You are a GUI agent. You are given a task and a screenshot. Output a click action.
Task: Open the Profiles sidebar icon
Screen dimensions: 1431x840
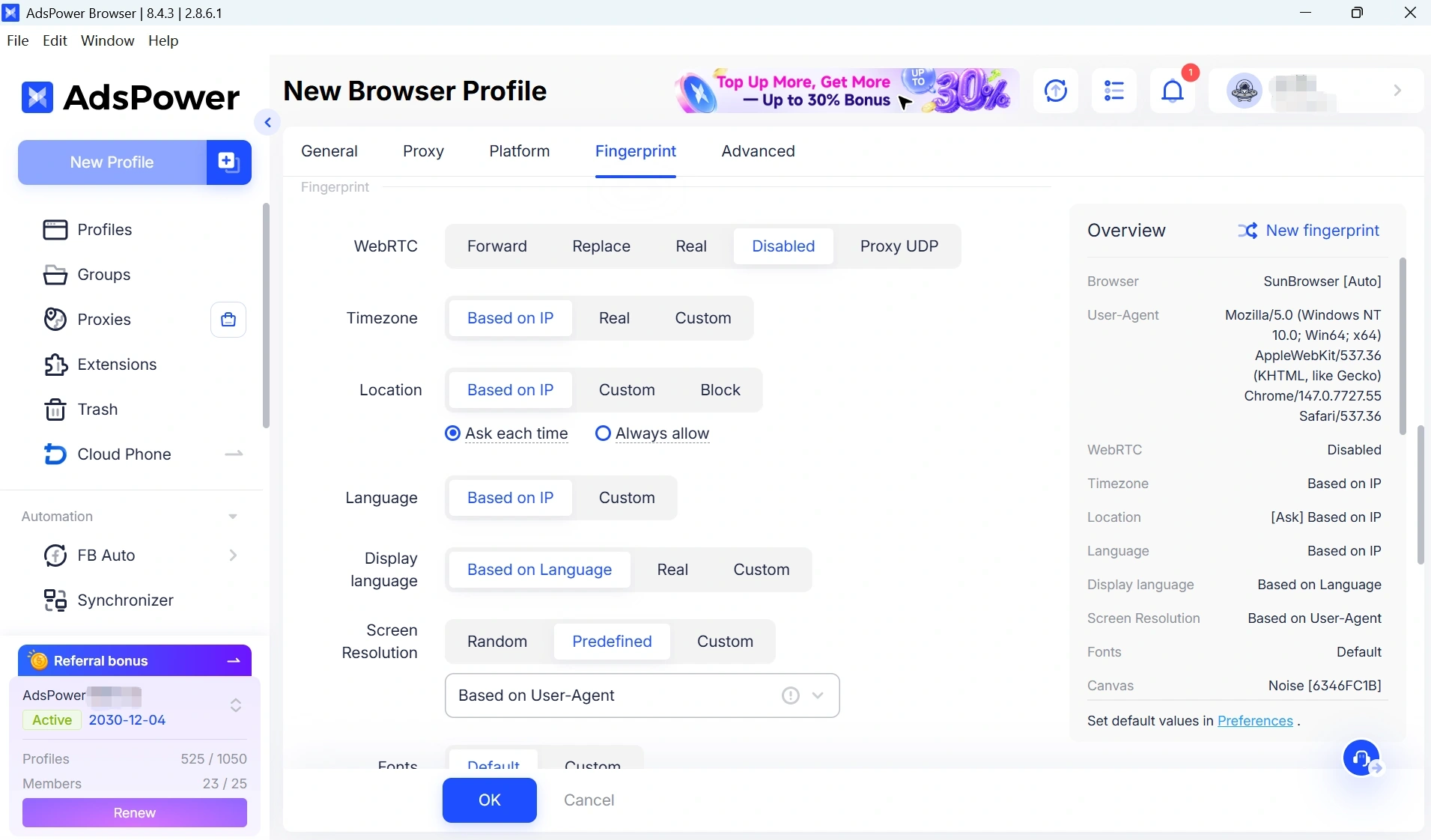pos(55,230)
